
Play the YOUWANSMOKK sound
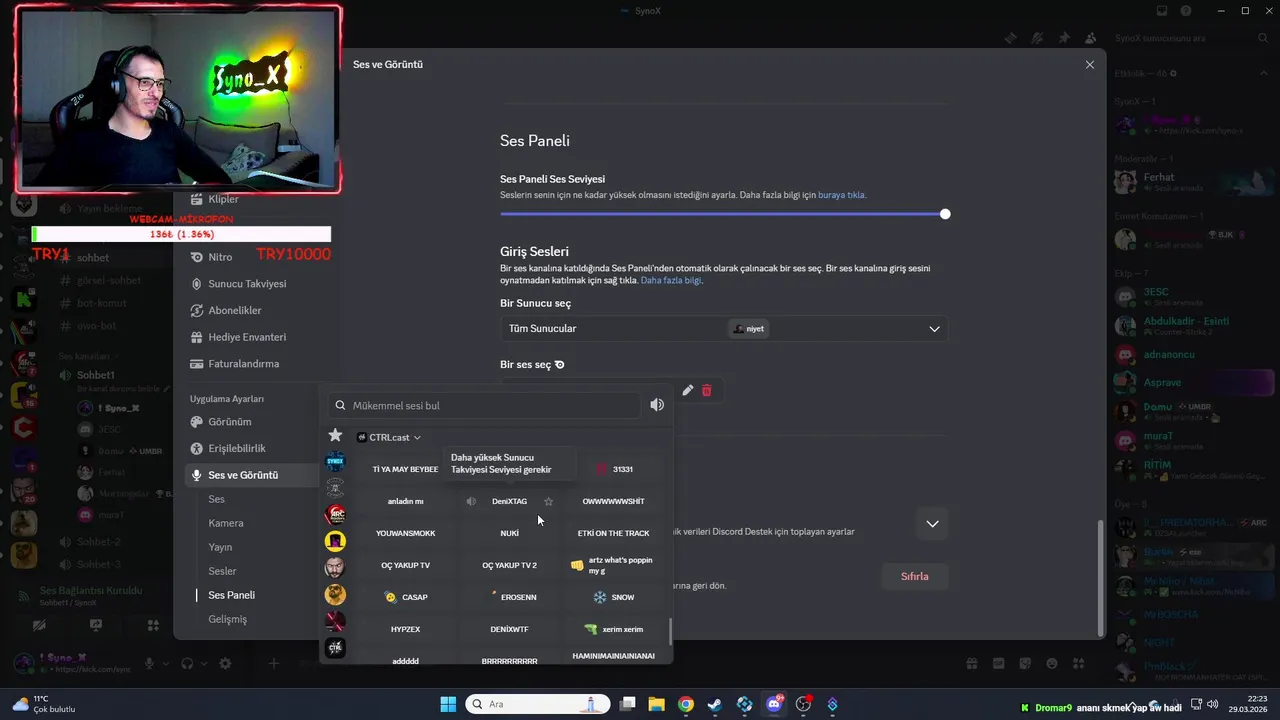(405, 533)
